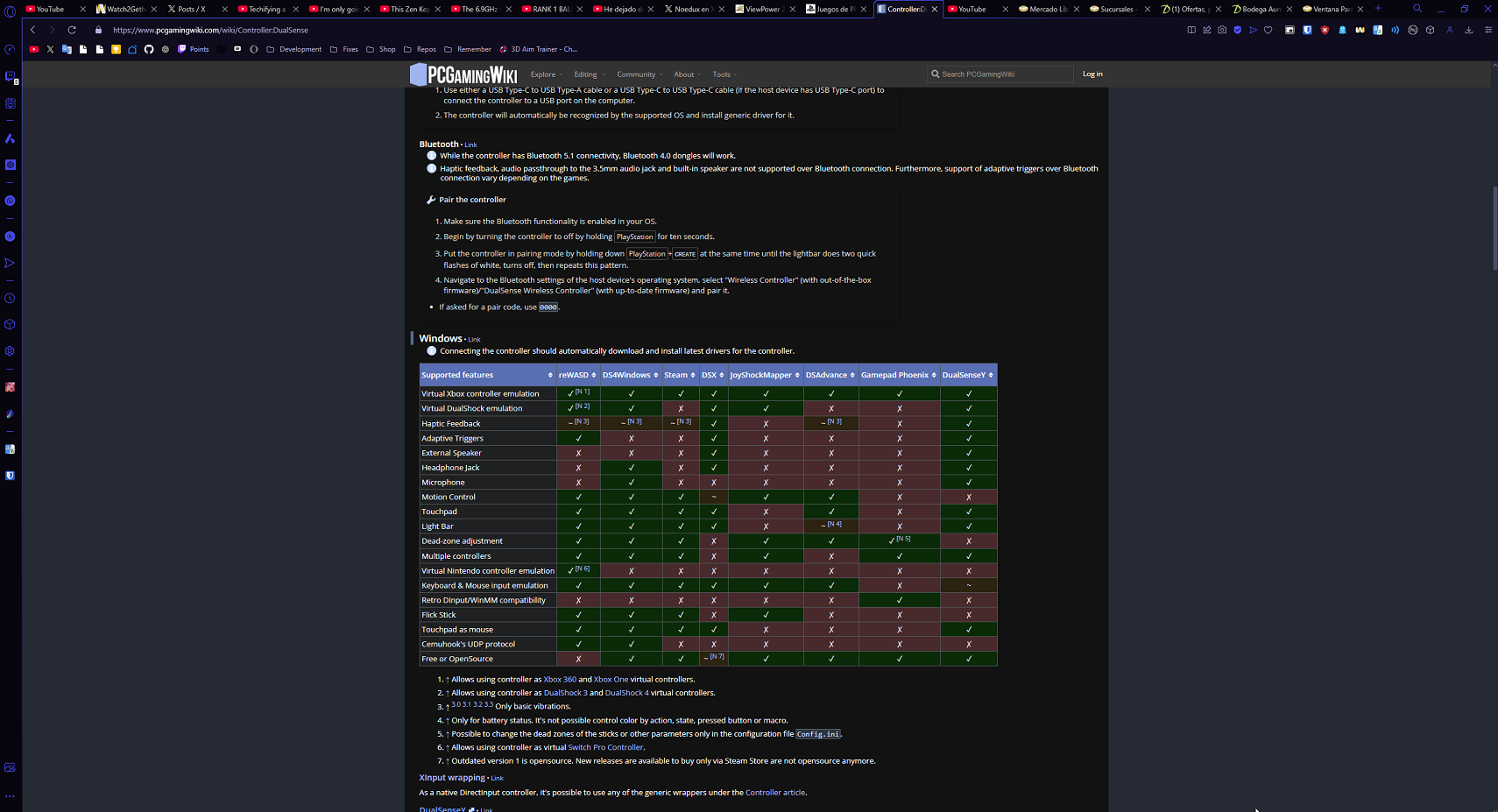Image resolution: width=1498 pixels, height=812 pixels.
Task: Click the Log in link
Action: [1092, 74]
